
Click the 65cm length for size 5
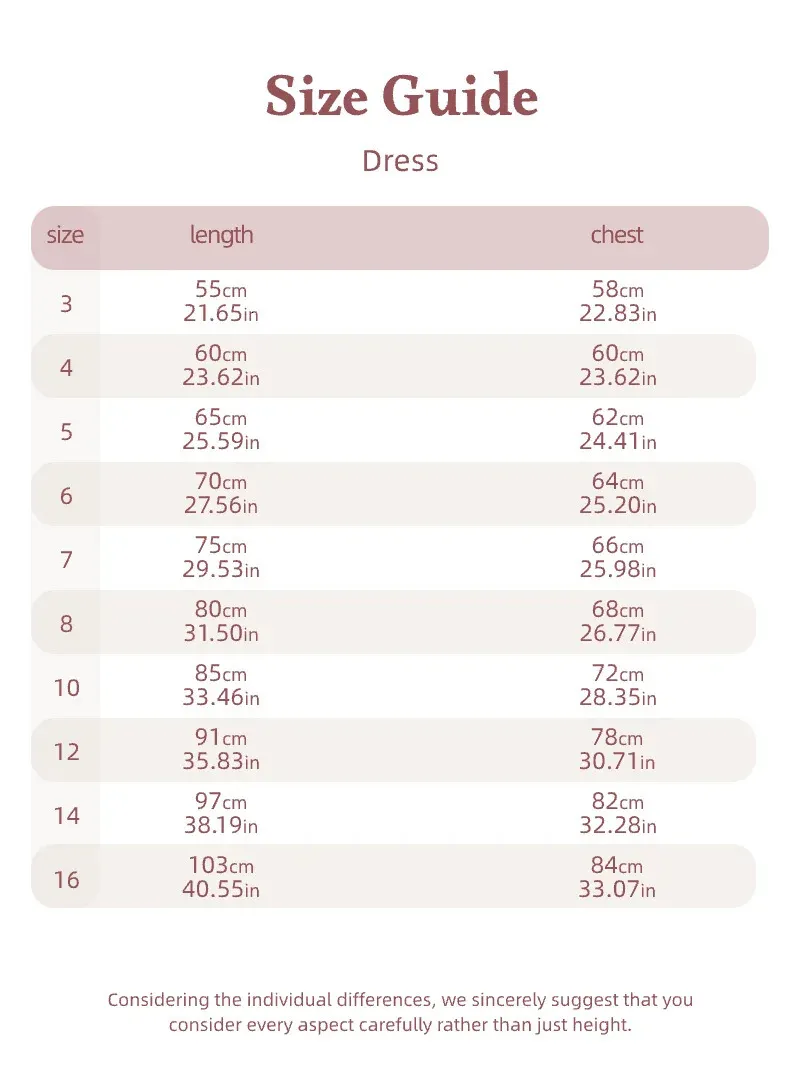pos(221,418)
